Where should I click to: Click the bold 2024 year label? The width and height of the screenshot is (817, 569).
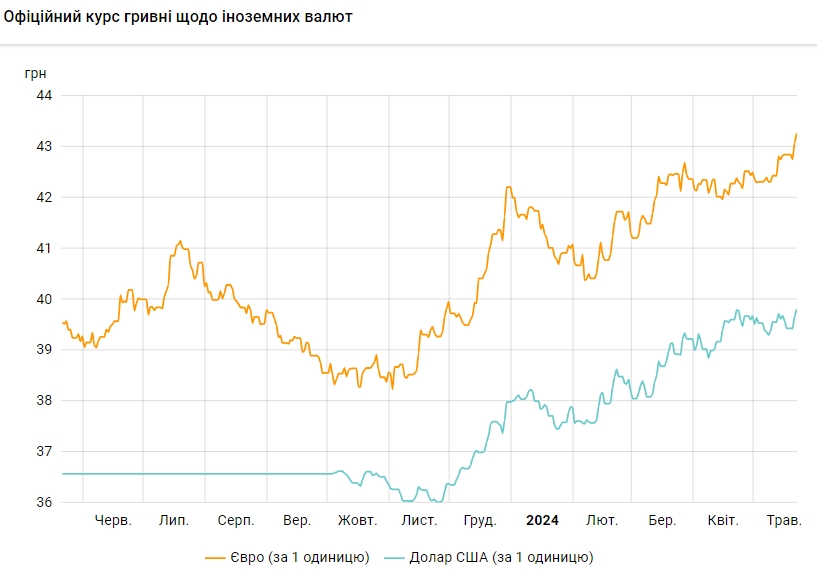click(542, 520)
